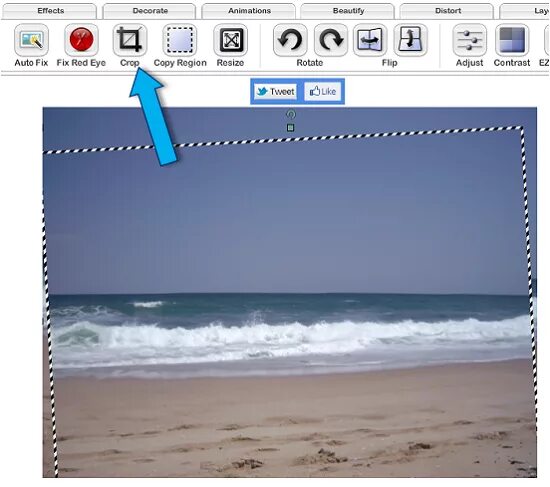The width and height of the screenshot is (550, 487).
Task: Open the Resize tool
Action: point(230,40)
